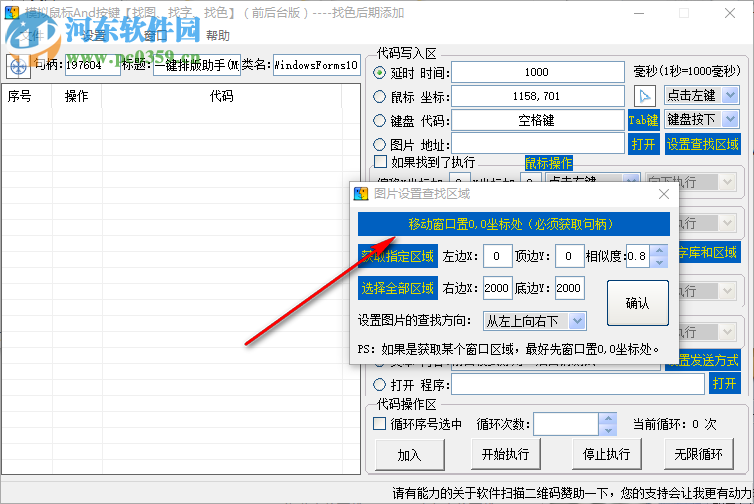
Task: Click the app icon in main title bar
Action: point(12,13)
